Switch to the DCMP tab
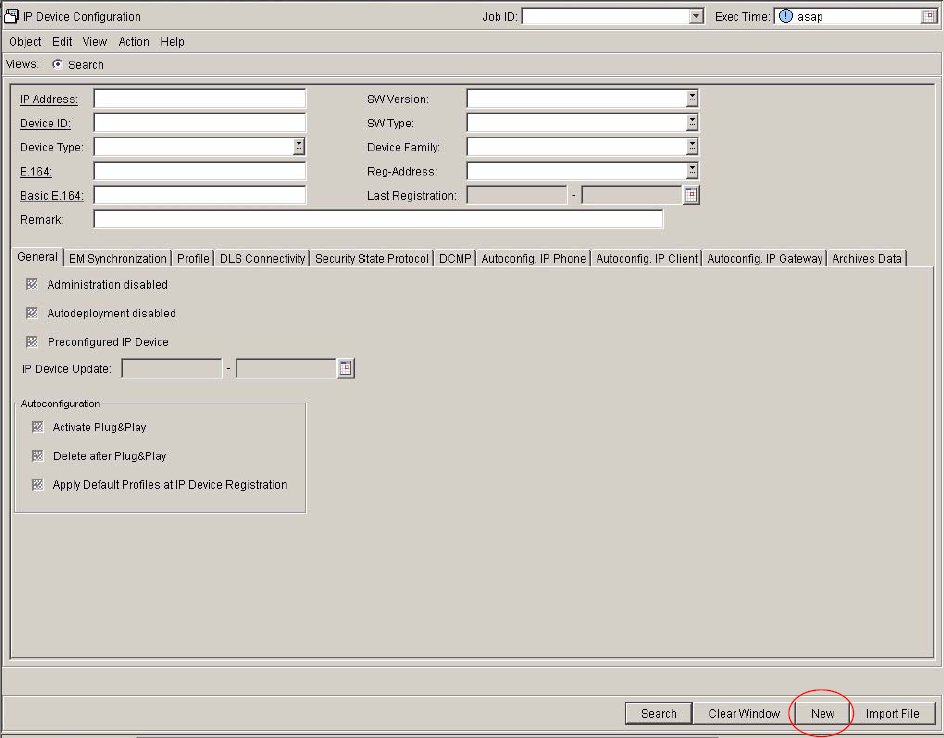This screenshot has width=944, height=738. point(455,258)
